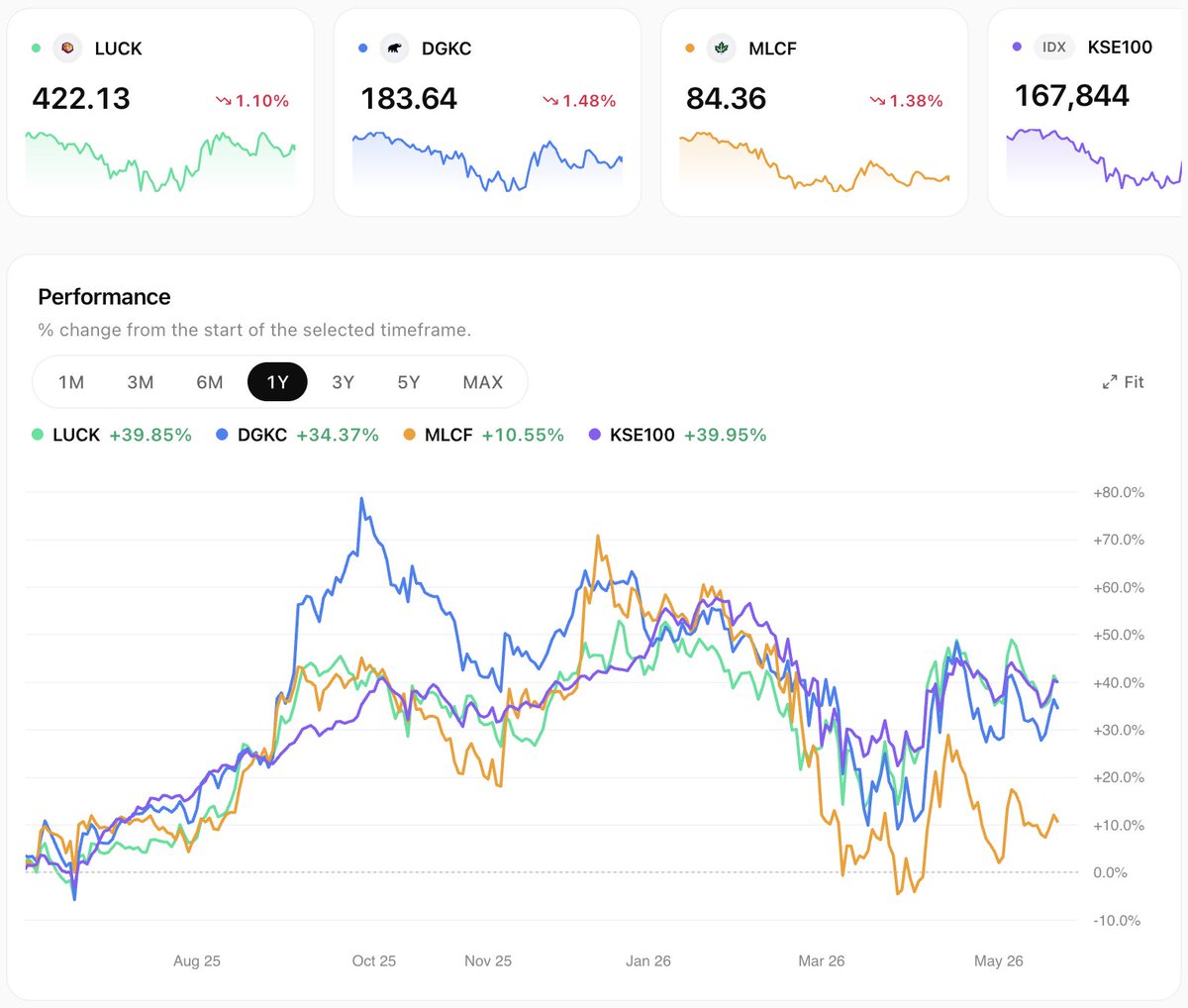Click the Fit chart button
The width and height of the screenshot is (1188, 1008).
click(x=1124, y=382)
